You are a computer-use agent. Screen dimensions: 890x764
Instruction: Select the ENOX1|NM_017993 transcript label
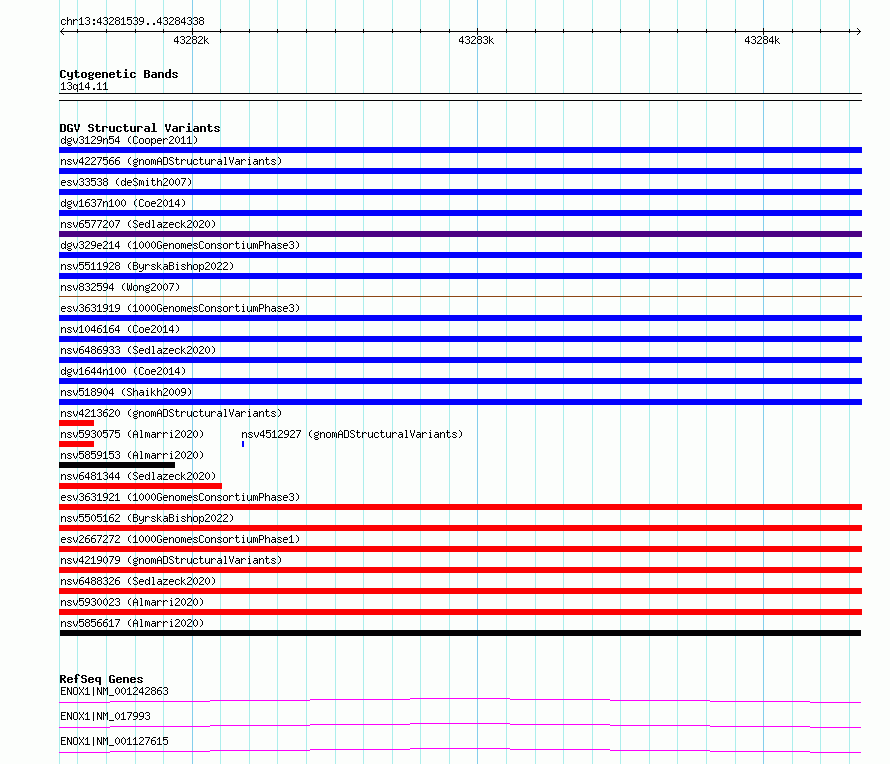pyautogui.click(x=105, y=716)
